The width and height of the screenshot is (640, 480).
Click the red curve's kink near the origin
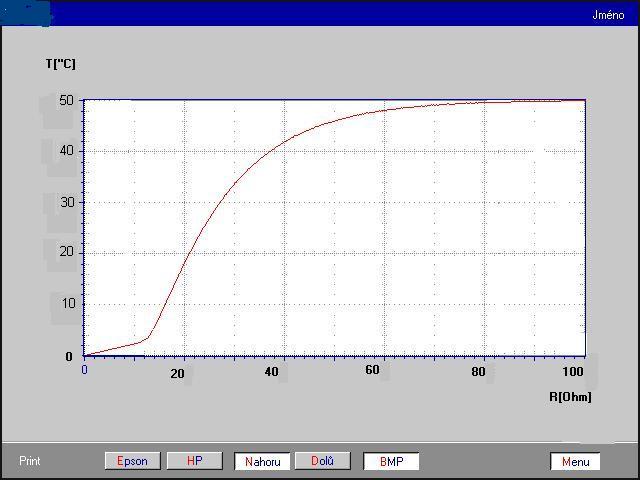pyautogui.click(x=148, y=337)
